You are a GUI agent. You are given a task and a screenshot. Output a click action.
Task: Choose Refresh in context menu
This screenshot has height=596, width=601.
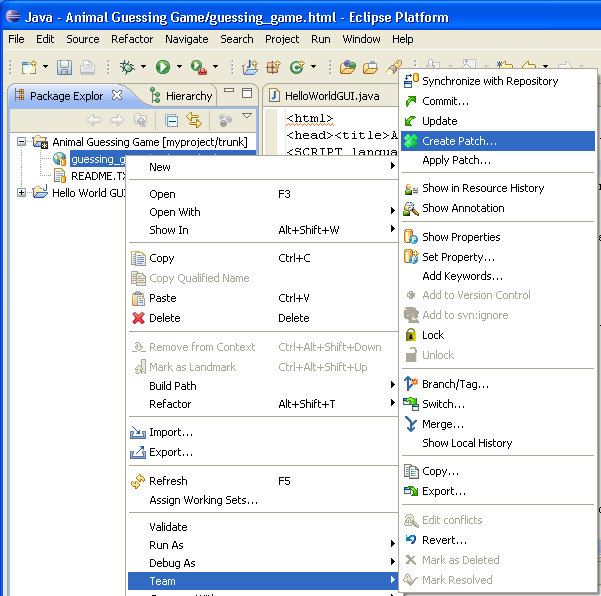[x=263, y=481]
